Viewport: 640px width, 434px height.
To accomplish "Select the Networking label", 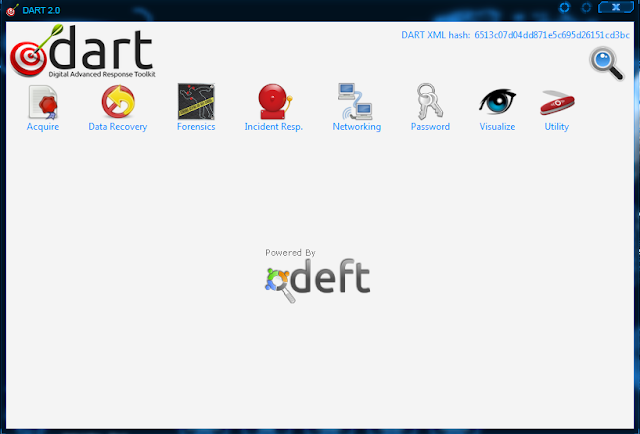I will pos(357,127).
